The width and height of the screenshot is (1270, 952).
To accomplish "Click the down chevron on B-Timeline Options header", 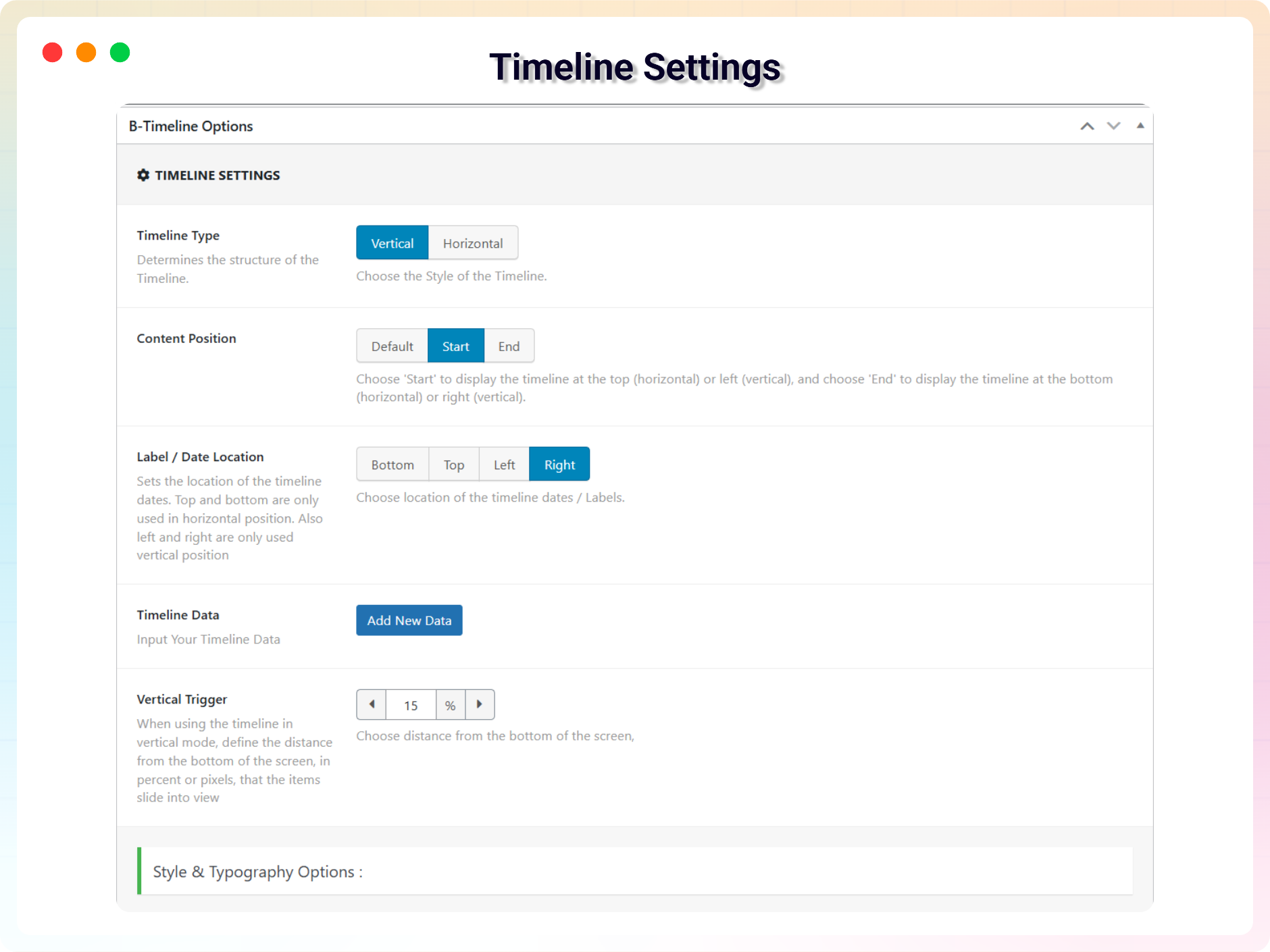I will click(1113, 126).
